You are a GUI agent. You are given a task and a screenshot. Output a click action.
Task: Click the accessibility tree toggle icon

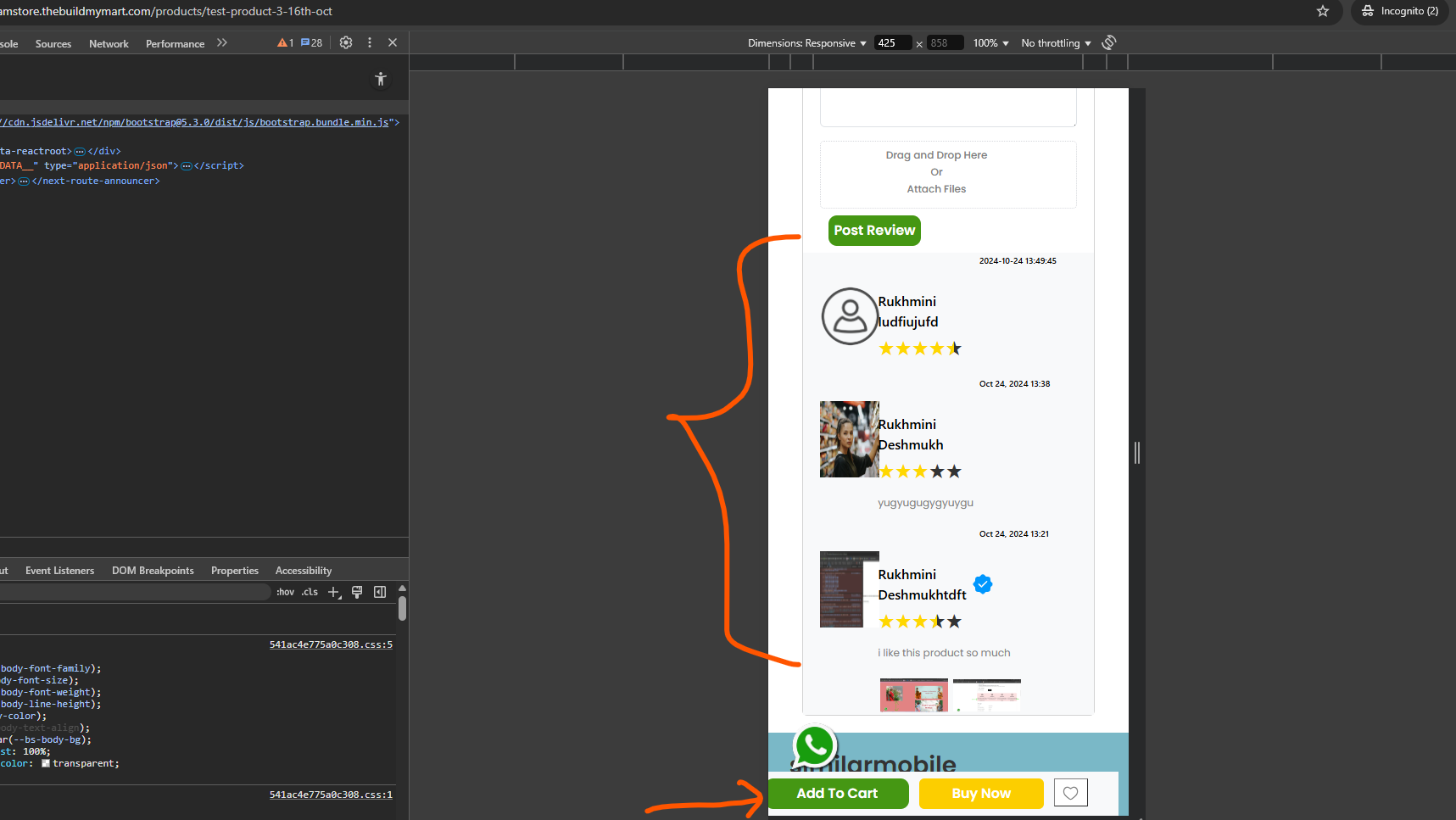tap(381, 79)
